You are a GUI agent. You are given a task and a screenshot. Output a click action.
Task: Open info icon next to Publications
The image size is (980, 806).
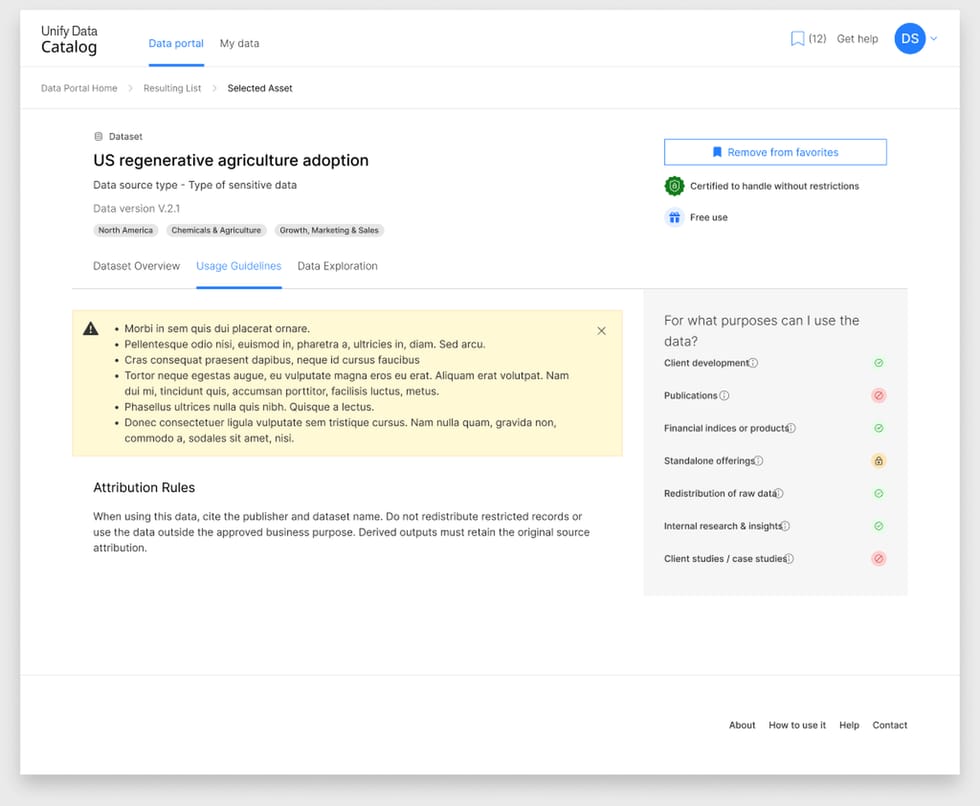(724, 396)
